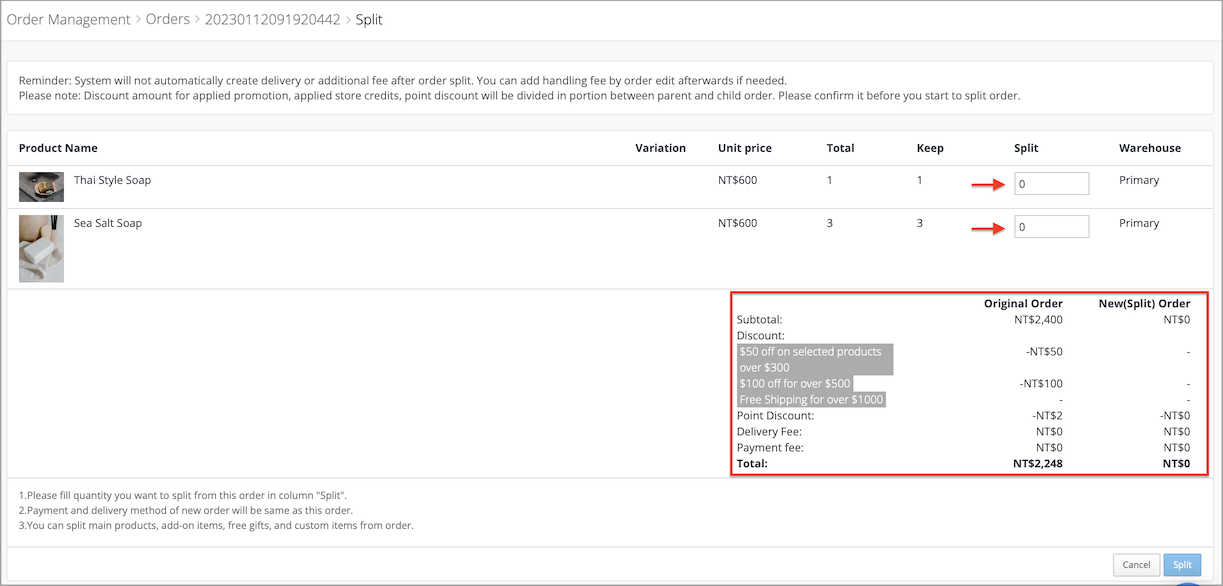
Task: Click the Payment fee label
Action: click(x=770, y=448)
